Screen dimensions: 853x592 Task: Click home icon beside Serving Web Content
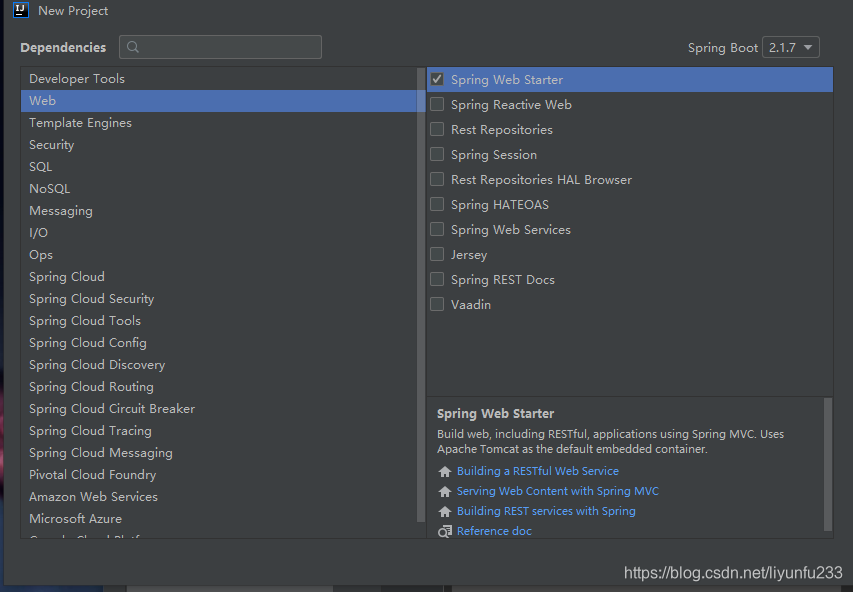pyautogui.click(x=445, y=491)
